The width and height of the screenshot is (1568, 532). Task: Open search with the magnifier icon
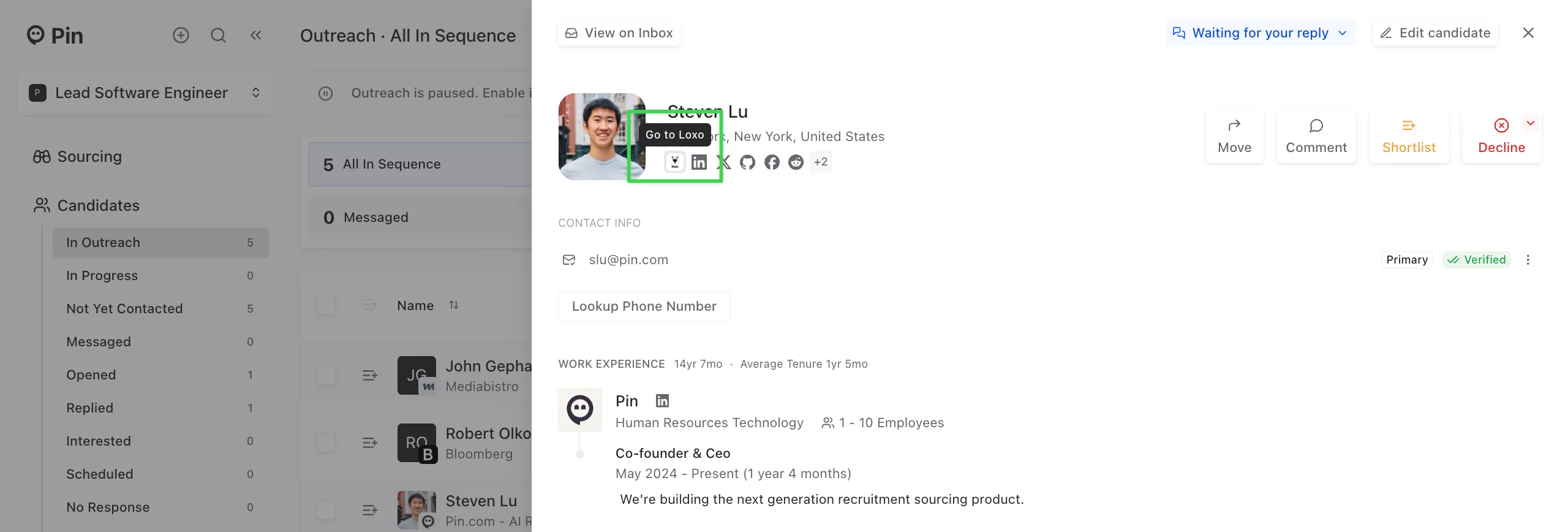218,36
